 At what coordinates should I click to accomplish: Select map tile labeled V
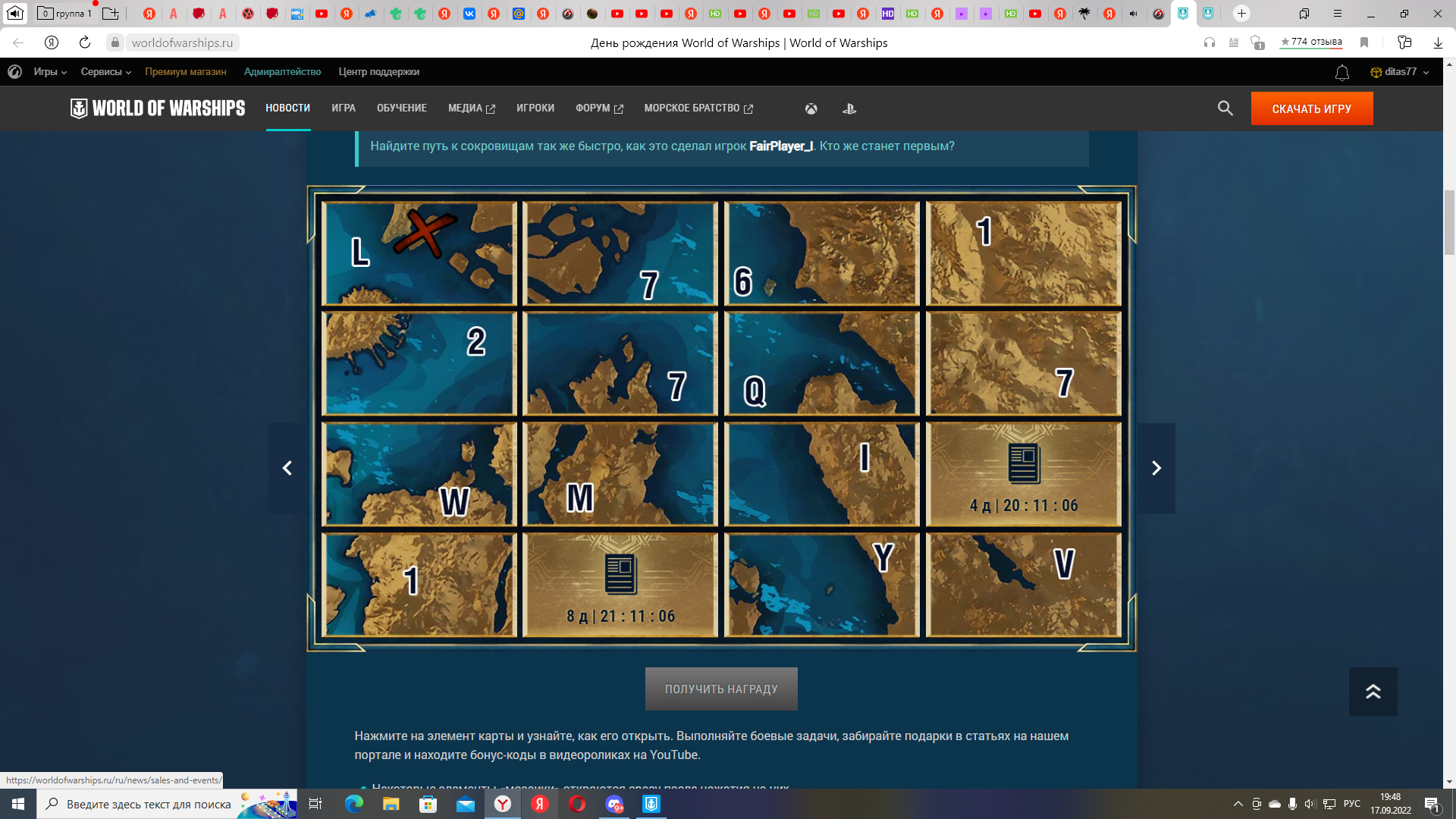point(1024,585)
